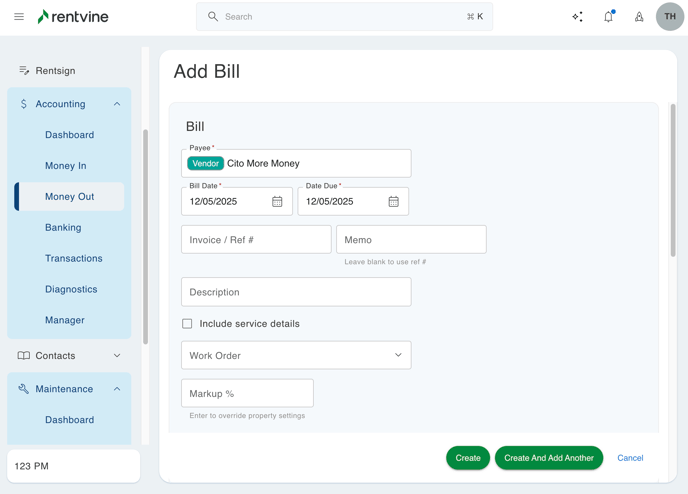Screen dimensions: 688x494
Task: Open Banking in the sidebar
Action: [63, 228]
